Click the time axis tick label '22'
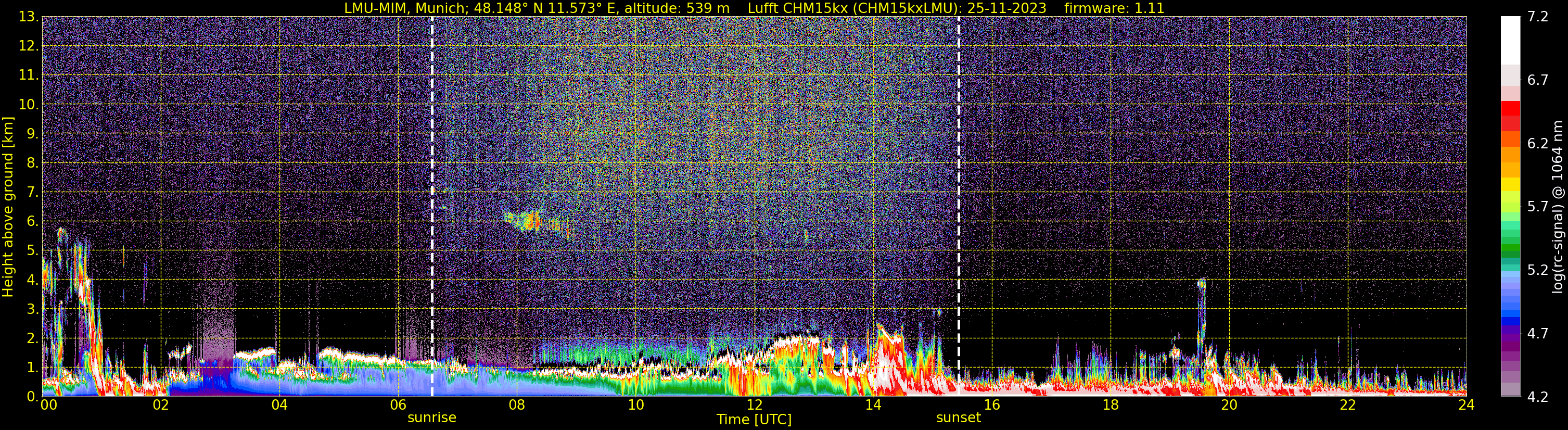The image size is (1568, 430). coord(1348,405)
